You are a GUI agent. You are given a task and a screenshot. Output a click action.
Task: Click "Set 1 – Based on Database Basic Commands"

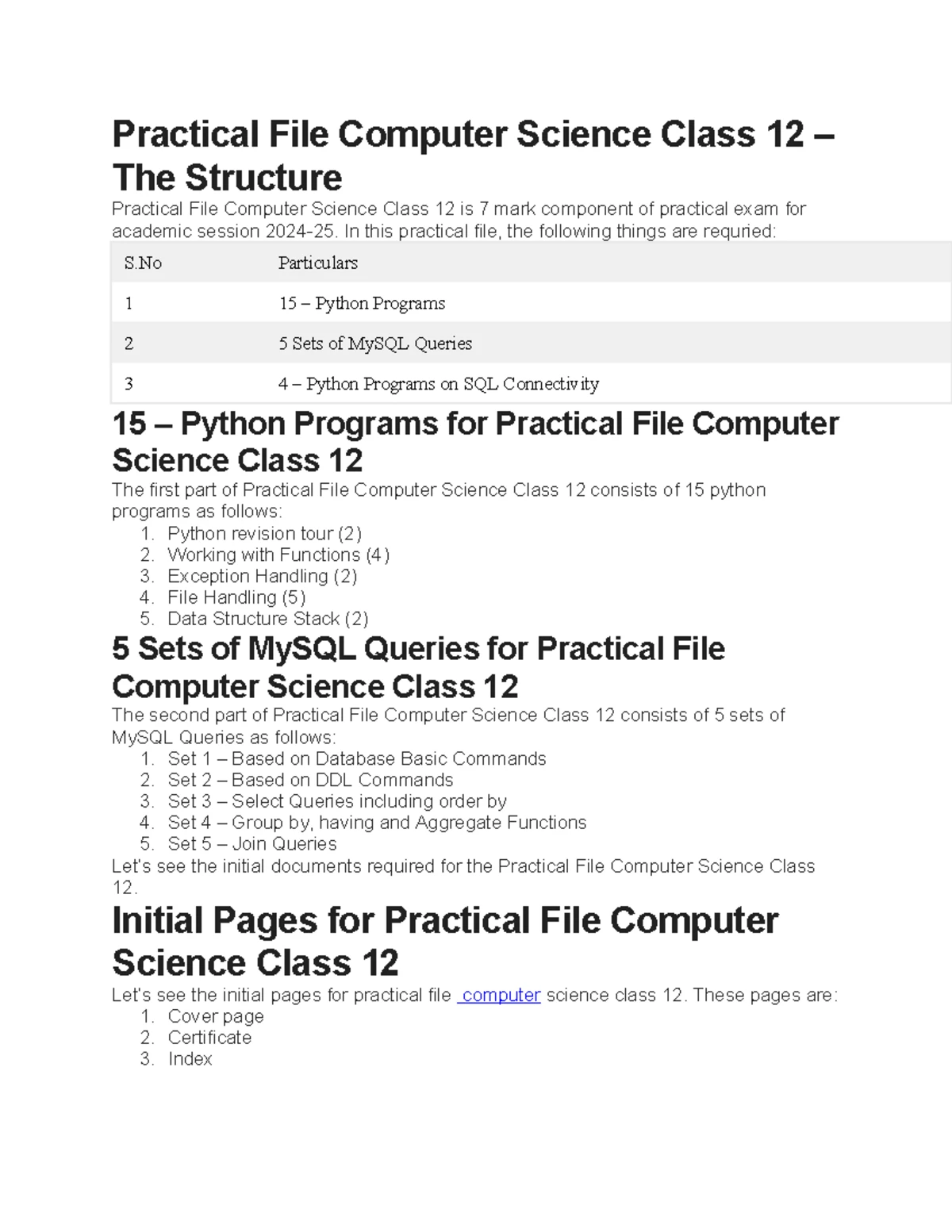click(x=356, y=758)
